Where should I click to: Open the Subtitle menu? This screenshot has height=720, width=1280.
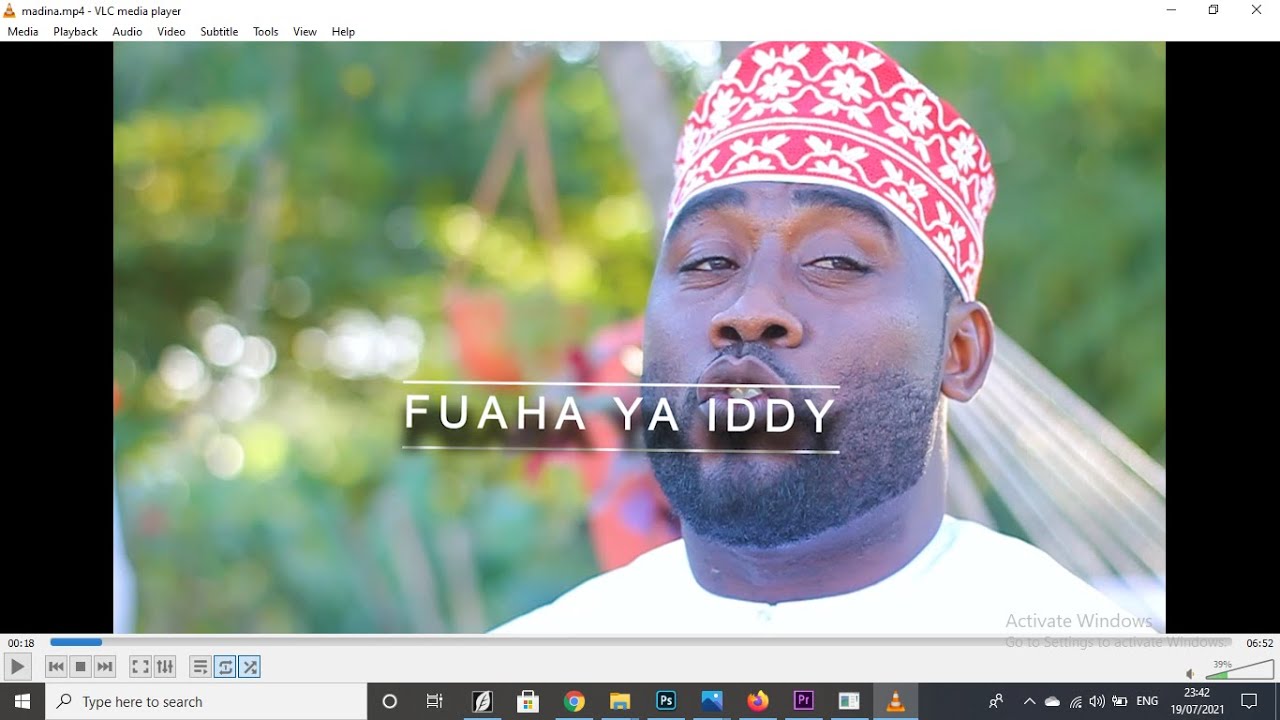219,32
